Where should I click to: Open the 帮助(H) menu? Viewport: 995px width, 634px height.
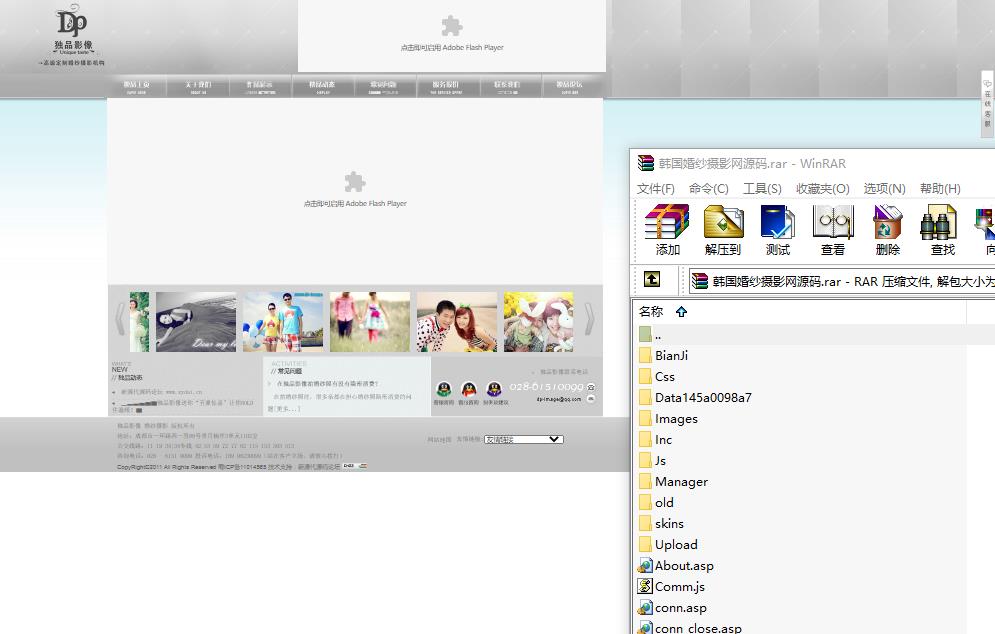940,188
